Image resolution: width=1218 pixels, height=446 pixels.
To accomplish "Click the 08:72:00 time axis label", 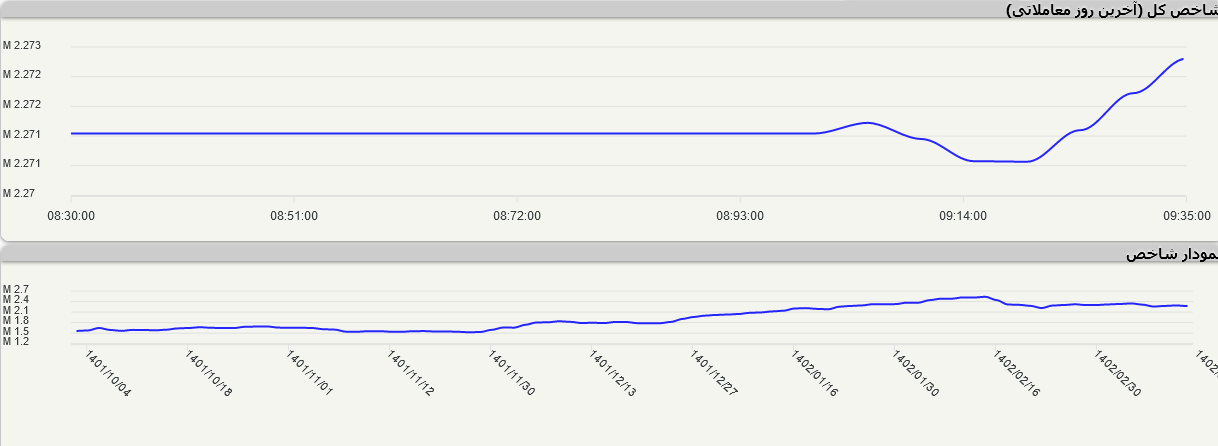I will (x=517, y=215).
